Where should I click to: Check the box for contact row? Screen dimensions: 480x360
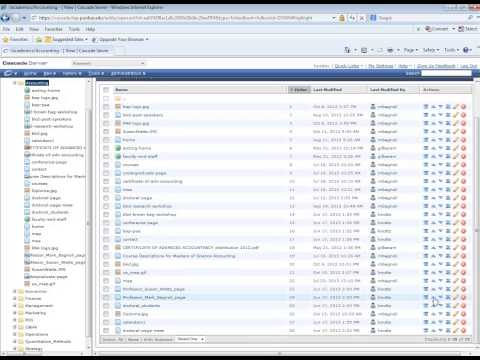coord(106,239)
